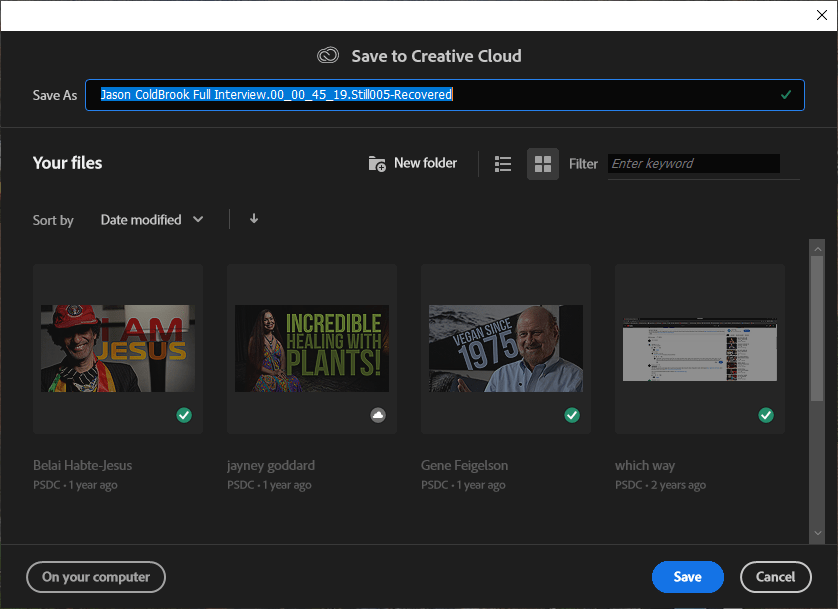Switch to grid view layout
The width and height of the screenshot is (838, 609).
(x=542, y=163)
